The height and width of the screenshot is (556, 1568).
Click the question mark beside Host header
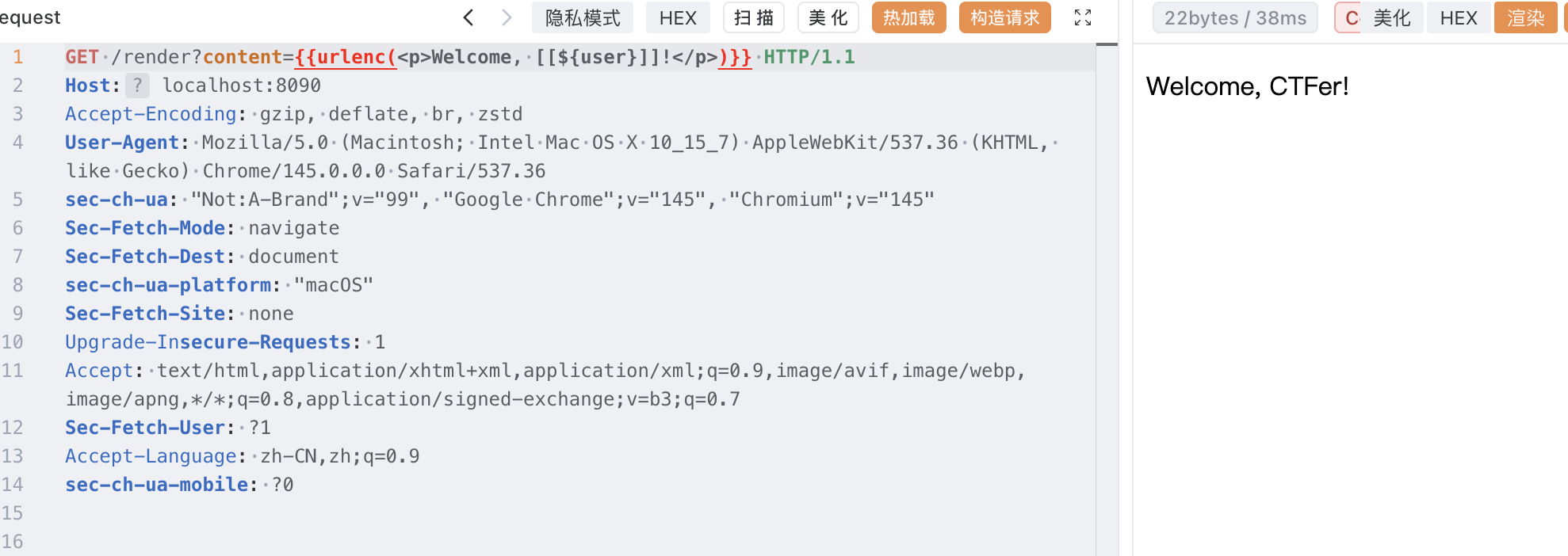(138, 86)
